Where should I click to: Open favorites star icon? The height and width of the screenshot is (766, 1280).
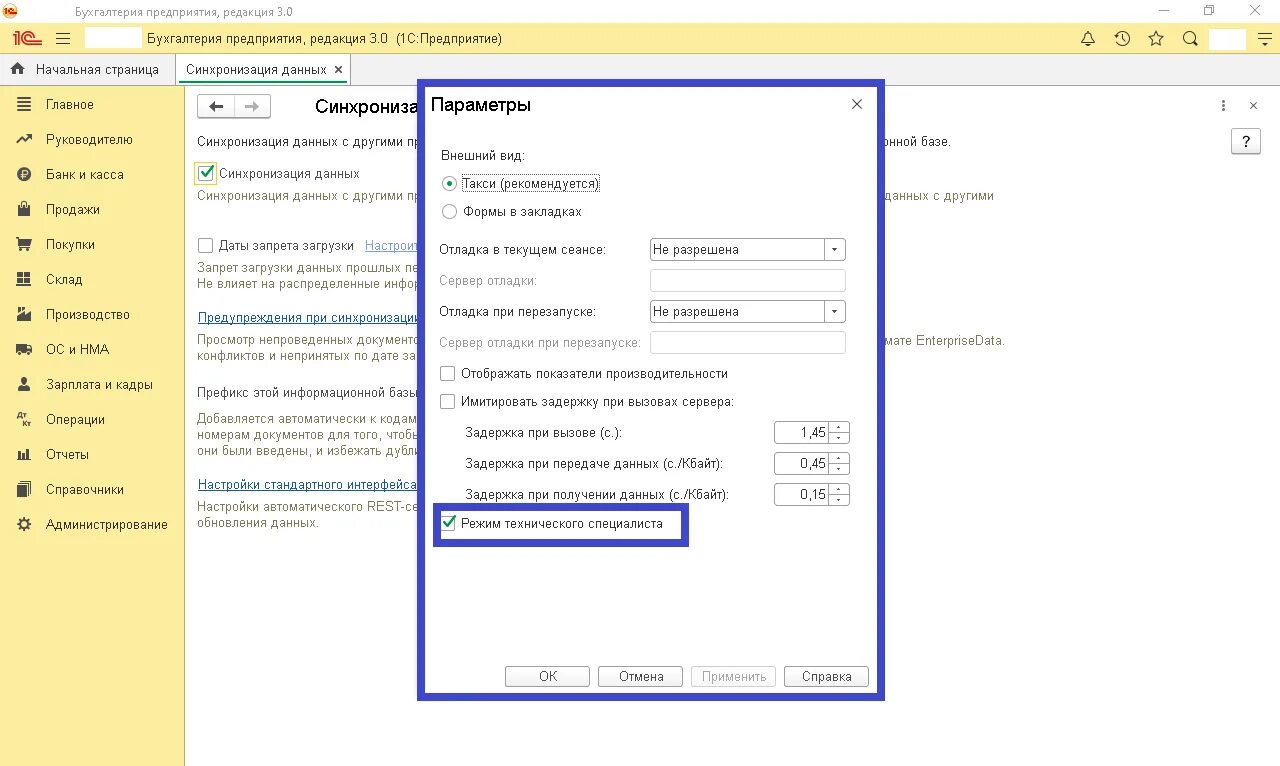click(x=1156, y=39)
